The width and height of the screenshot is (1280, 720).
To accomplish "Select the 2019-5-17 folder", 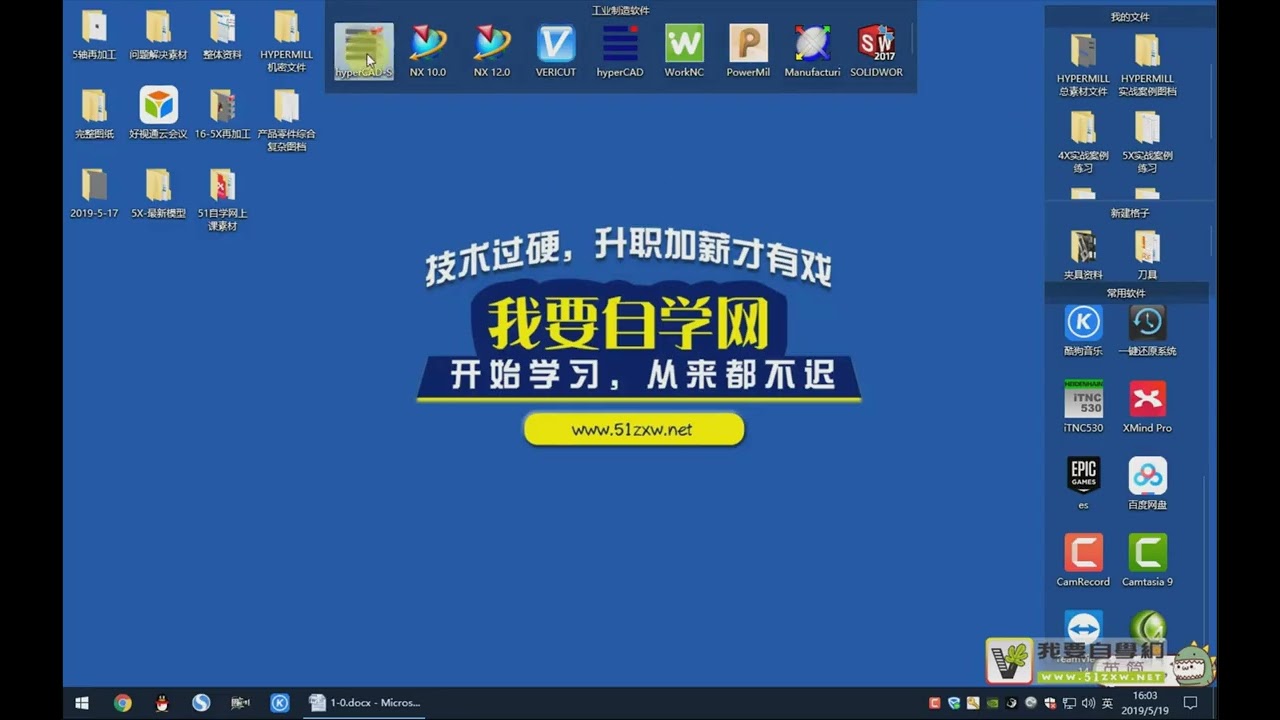I will pyautogui.click(x=94, y=193).
